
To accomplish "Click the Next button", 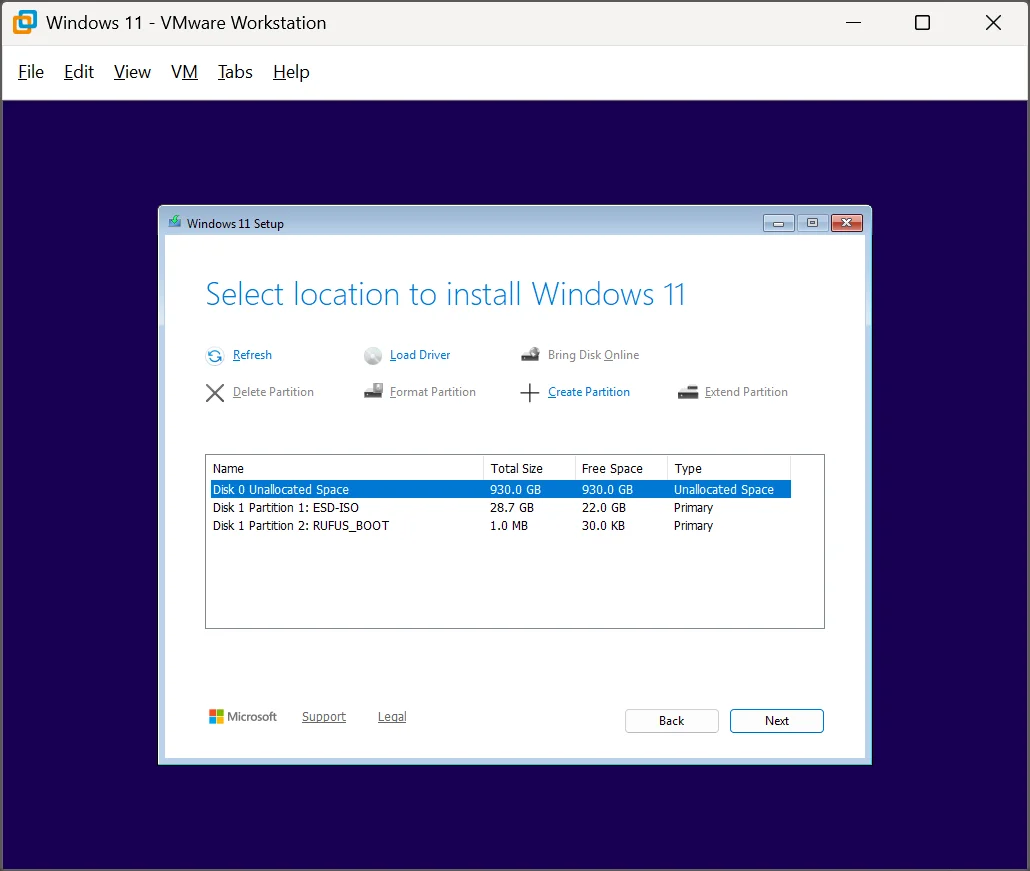I will [776, 721].
